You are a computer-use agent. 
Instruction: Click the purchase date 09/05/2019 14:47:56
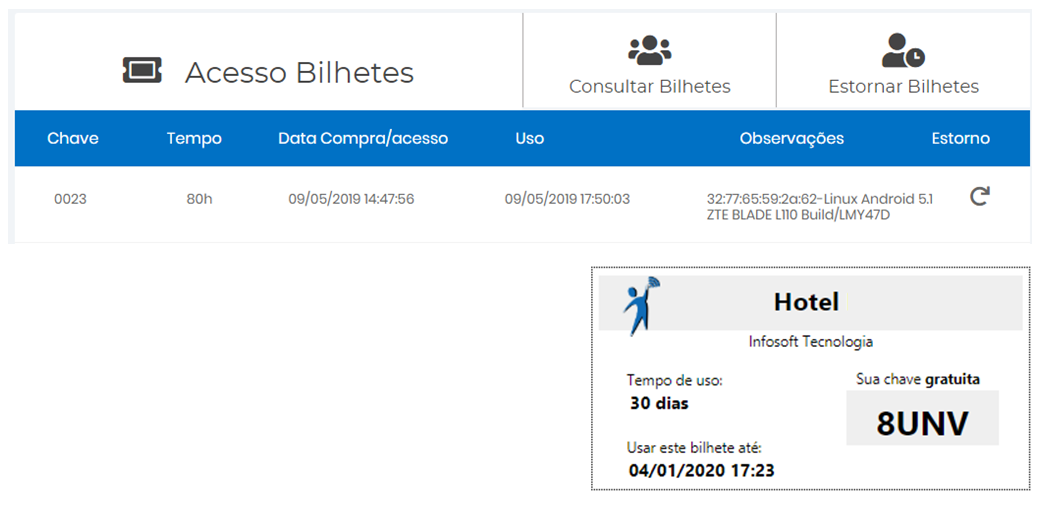pos(351,199)
